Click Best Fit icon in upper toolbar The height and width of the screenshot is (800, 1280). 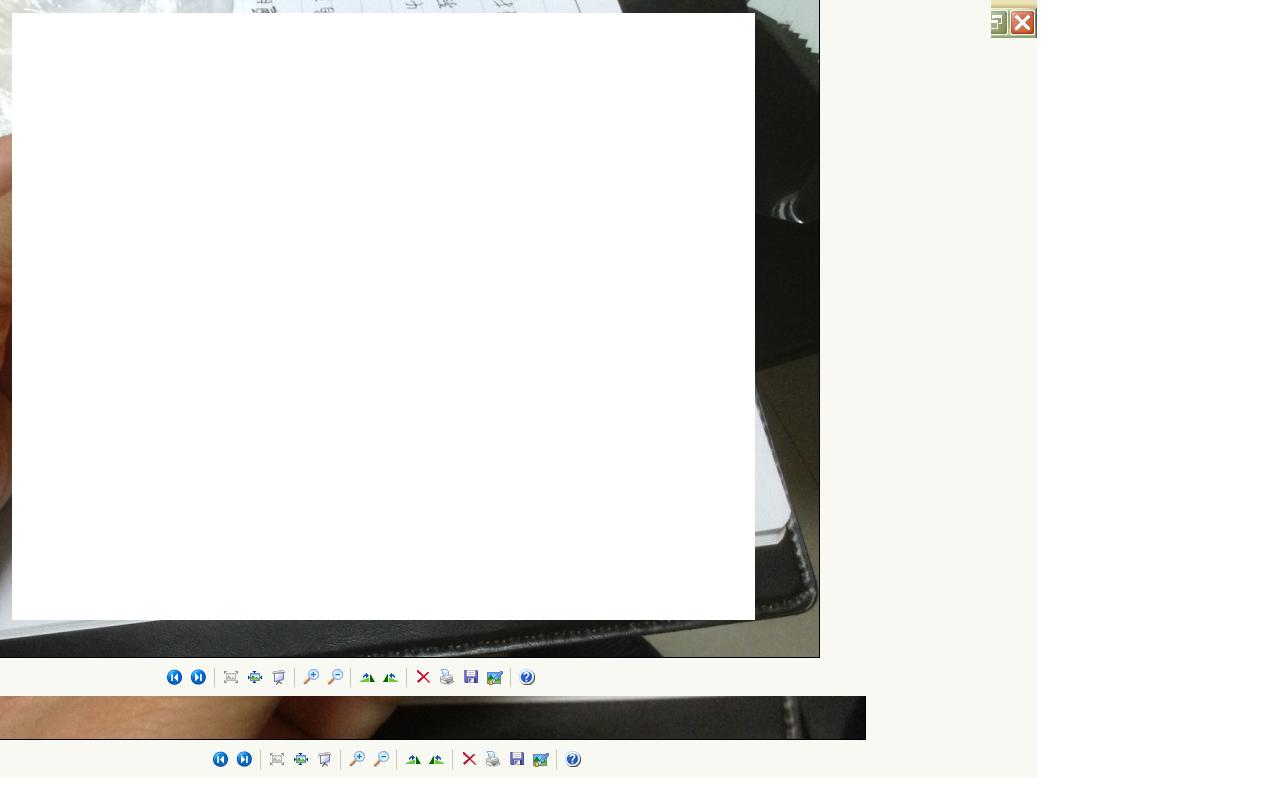coord(231,677)
